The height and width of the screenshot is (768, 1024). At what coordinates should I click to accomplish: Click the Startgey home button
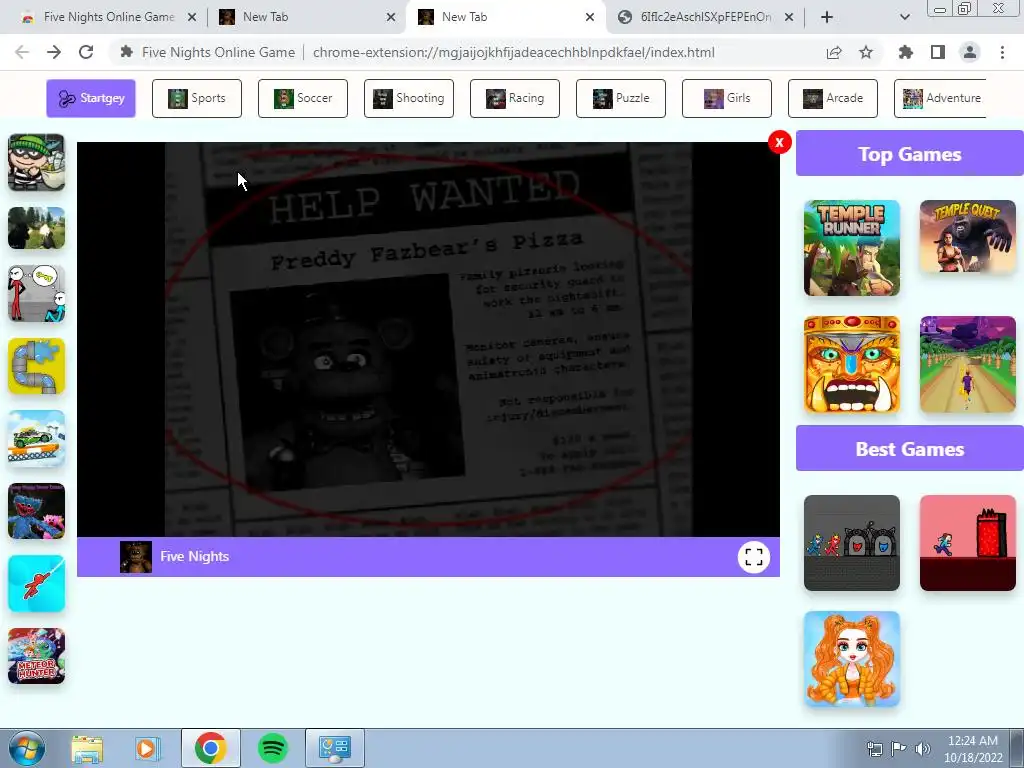click(91, 98)
